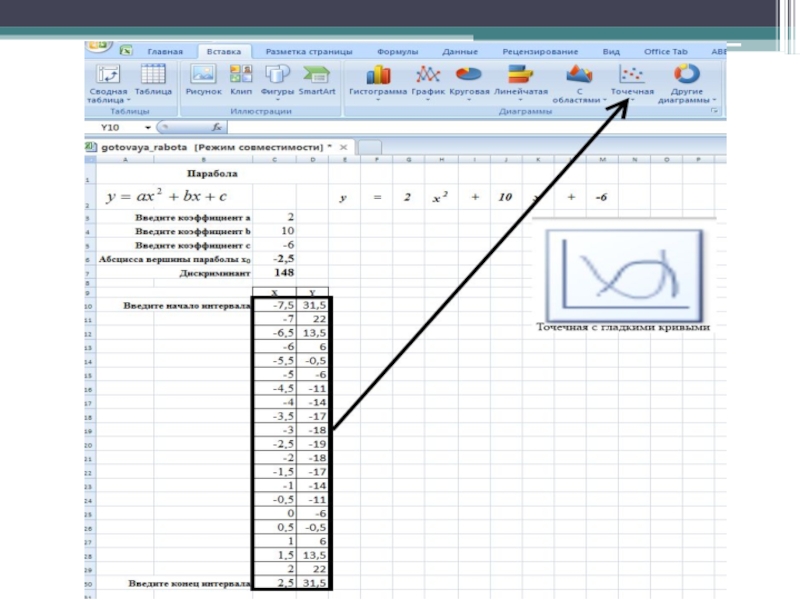Select row 10 header
Viewport: 800px width, 600px height.
[x=90, y=306]
